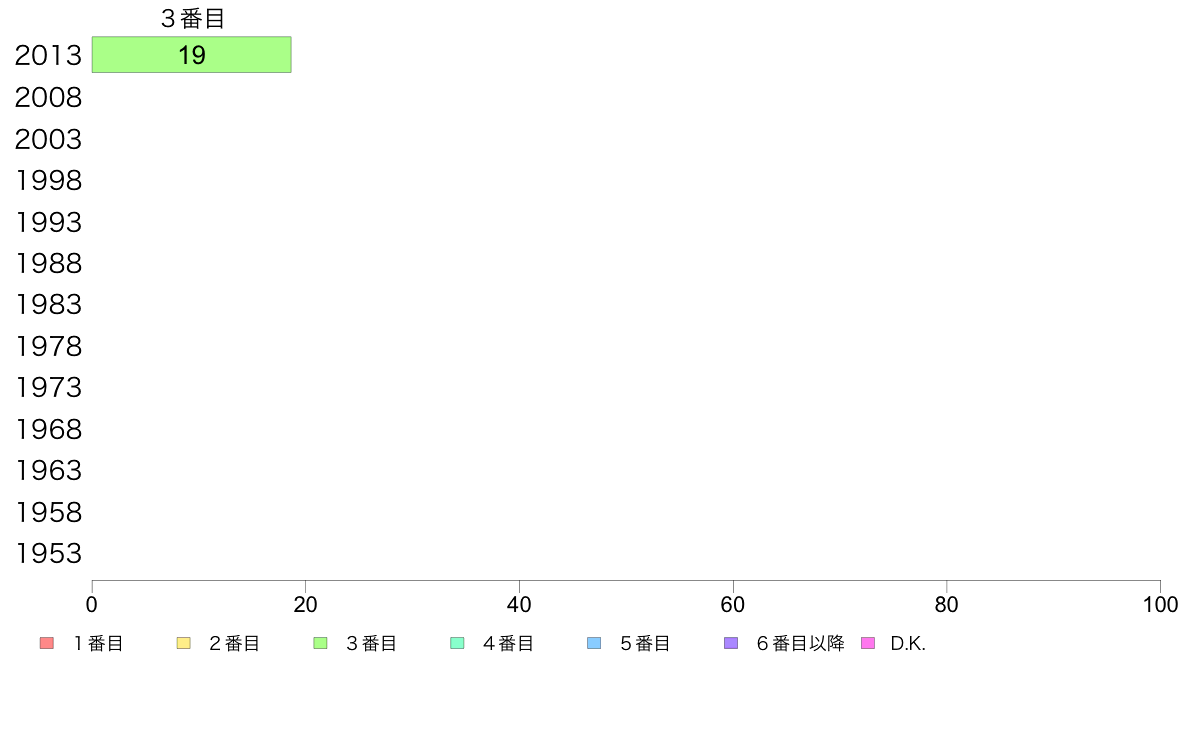Click the yellow 2番目 legend swatch
The image size is (1188, 736).
click(x=183, y=643)
